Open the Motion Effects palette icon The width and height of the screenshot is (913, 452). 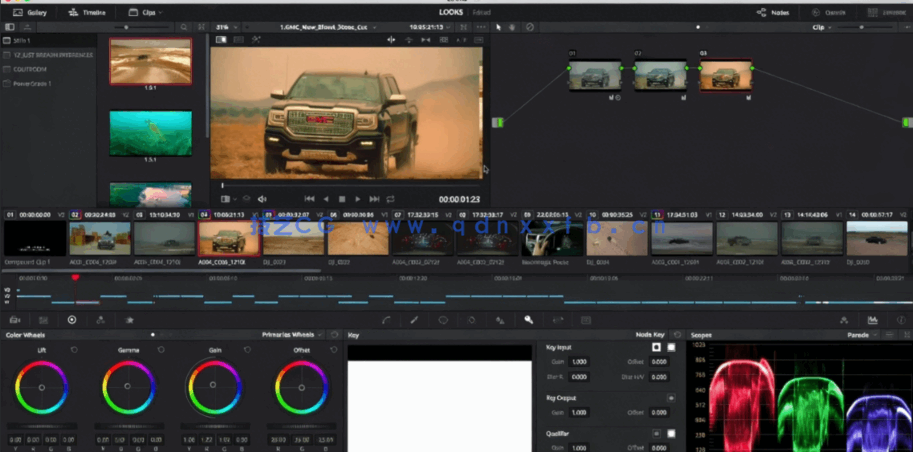129,320
